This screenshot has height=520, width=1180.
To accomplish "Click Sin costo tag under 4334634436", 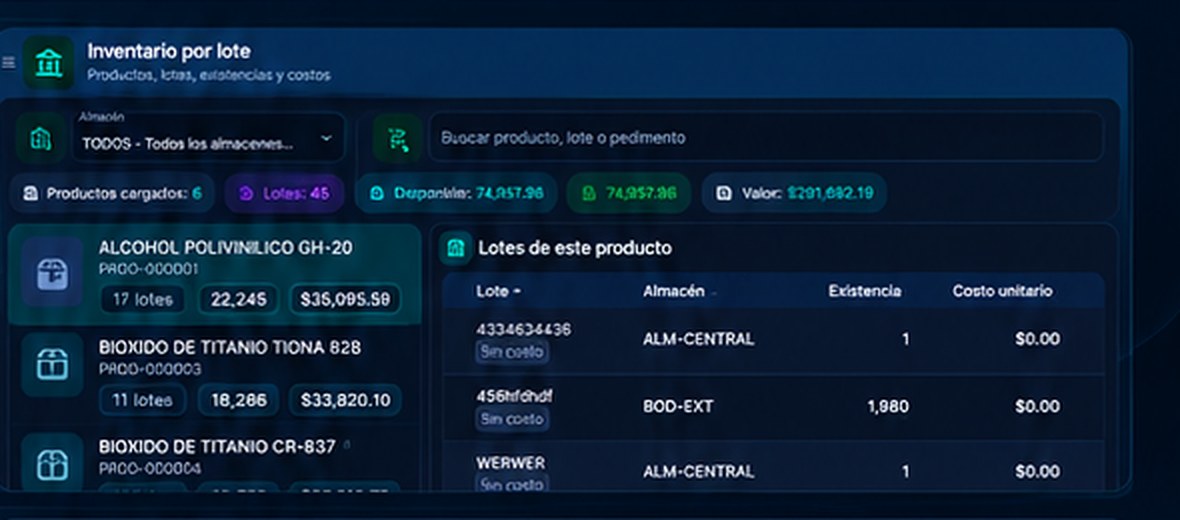I will pyautogui.click(x=512, y=351).
